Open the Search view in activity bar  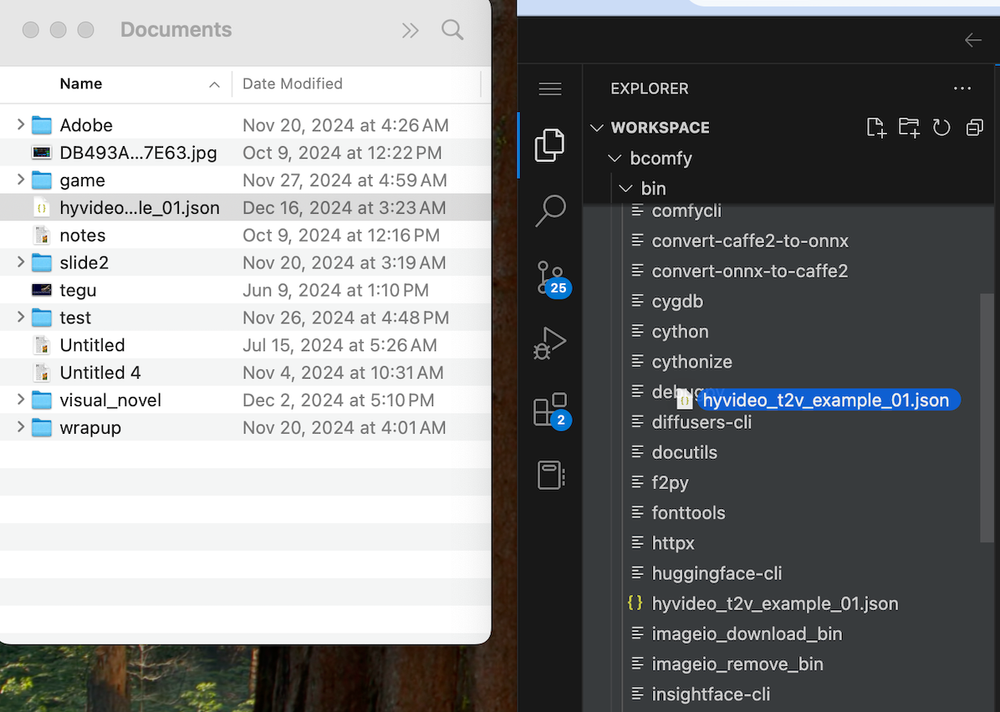[550, 211]
